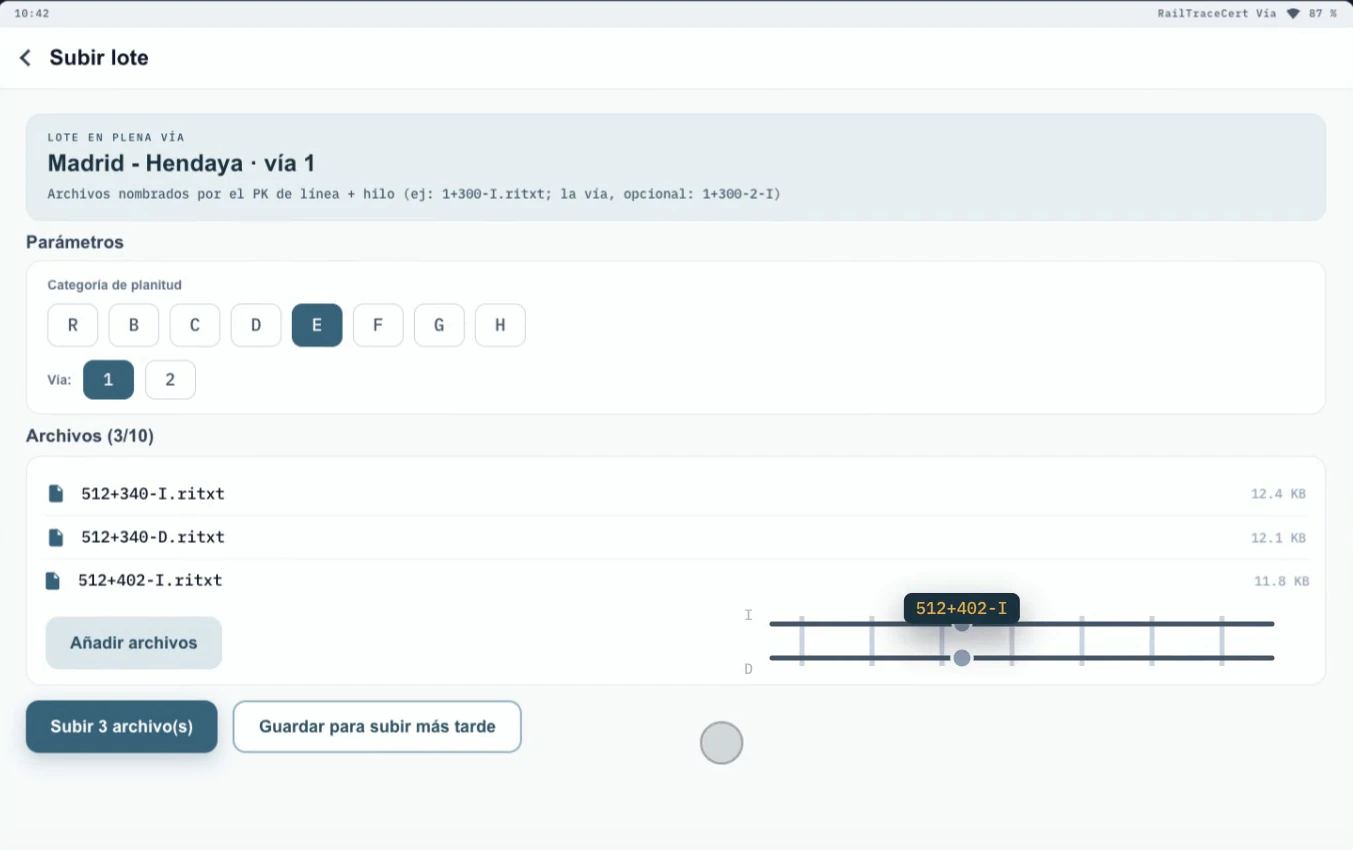Click the 12.4 KB file size
This screenshot has width=1353, height=850.
1278,494
